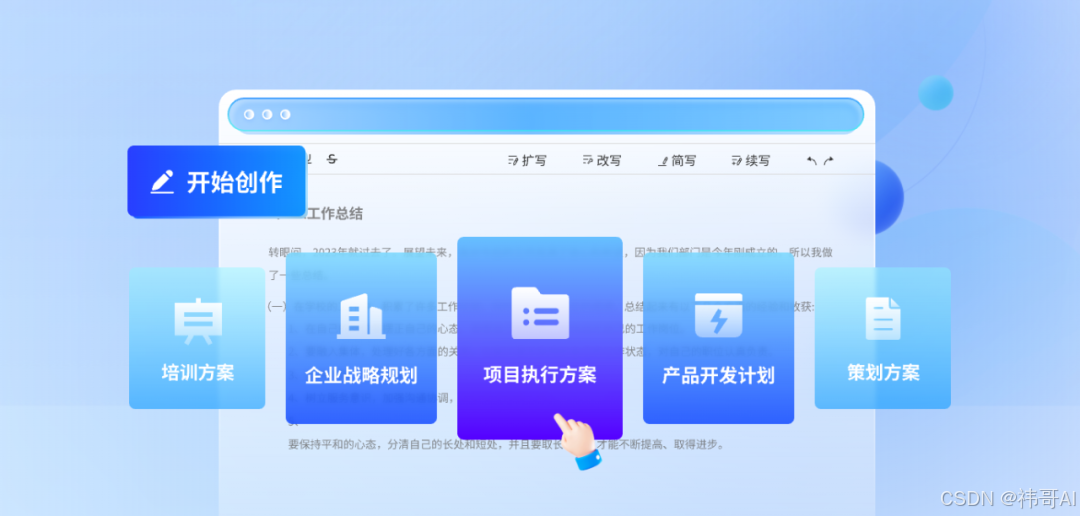This screenshot has height=516, width=1080.
Task: Click the building icon in 企业战略规划
Action: (x=361, y=316)
